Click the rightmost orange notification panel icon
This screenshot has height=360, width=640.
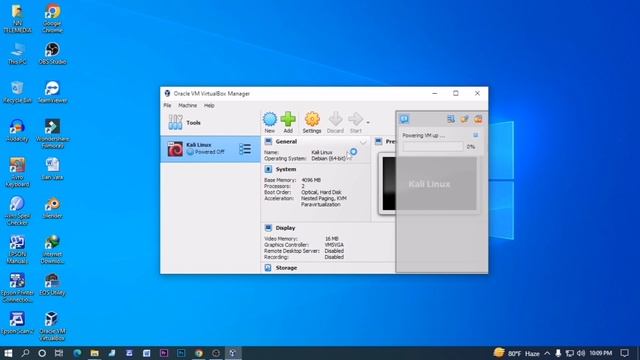click(x=478, y=119)
